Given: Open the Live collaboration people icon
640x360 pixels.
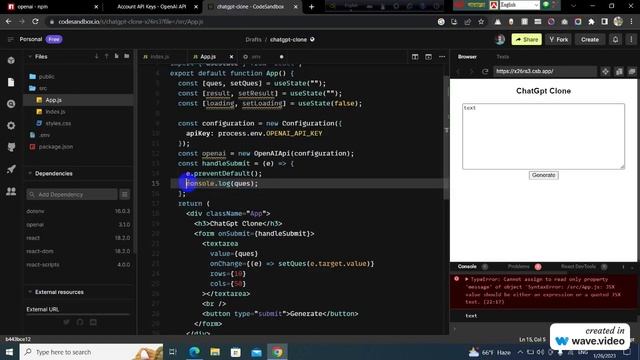Looking at the screenshot, I should tap(11, 191).
